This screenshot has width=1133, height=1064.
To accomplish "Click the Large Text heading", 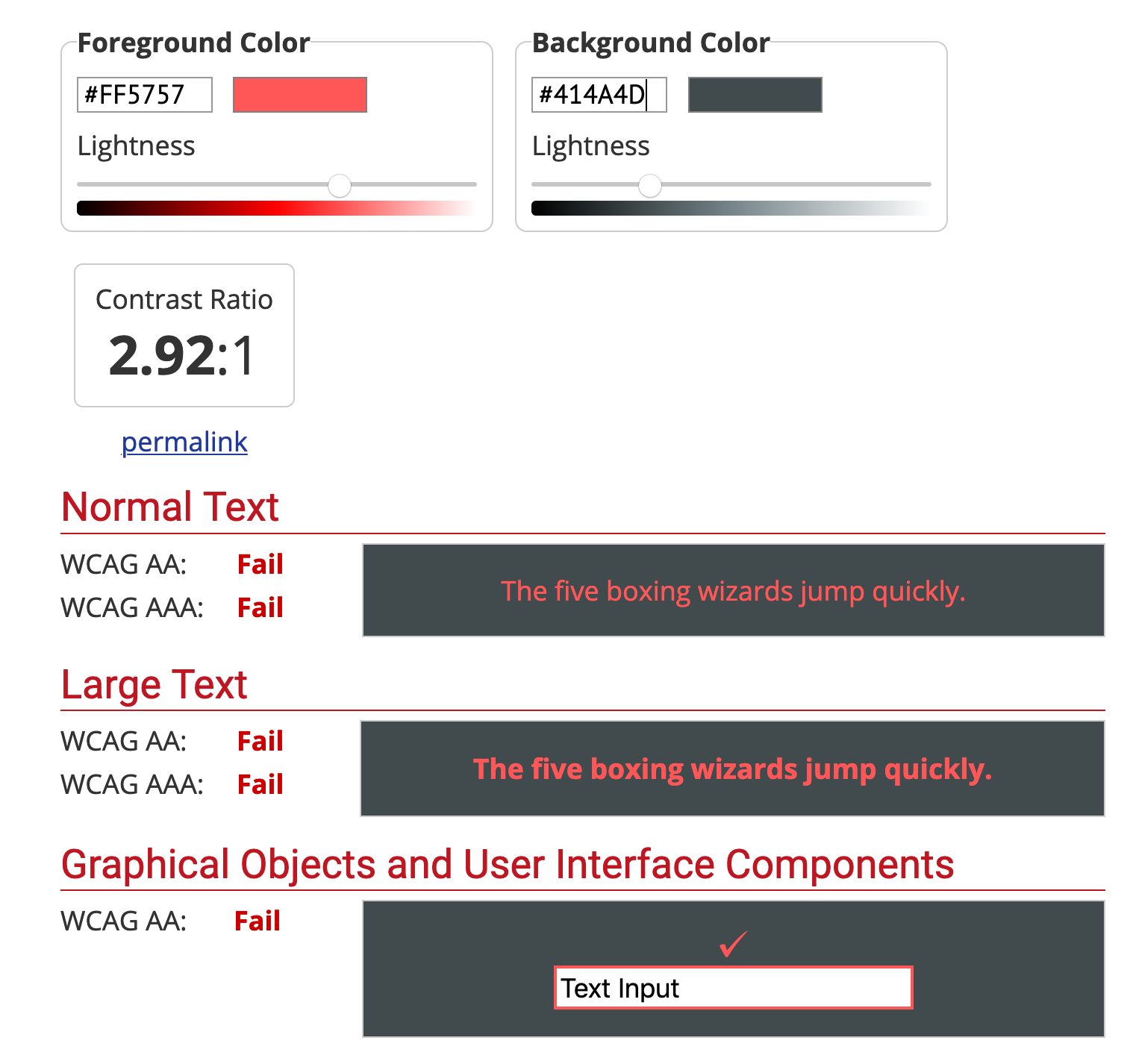I will tap(154, 683).
